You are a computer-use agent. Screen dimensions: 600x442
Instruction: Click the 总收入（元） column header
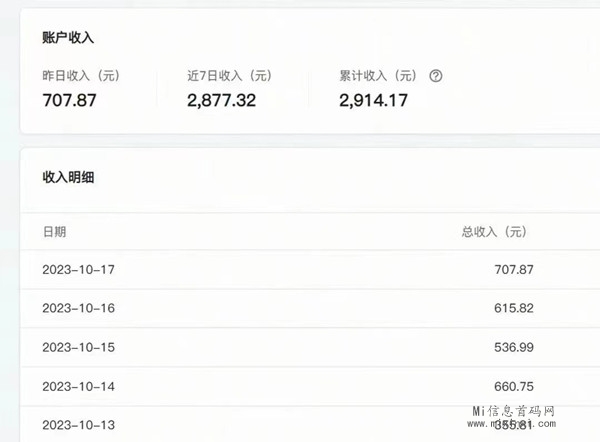pos(493,232)
